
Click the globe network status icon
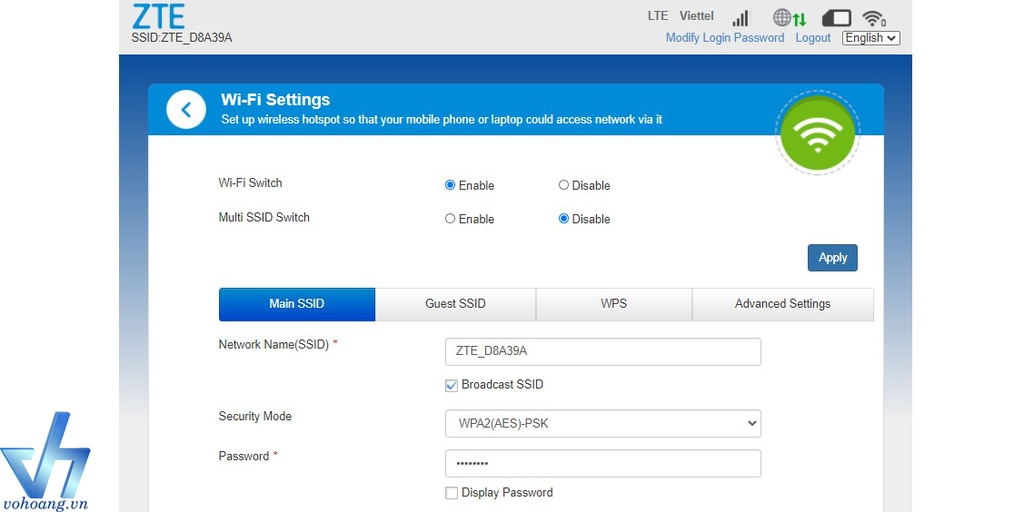pos(783,18)
